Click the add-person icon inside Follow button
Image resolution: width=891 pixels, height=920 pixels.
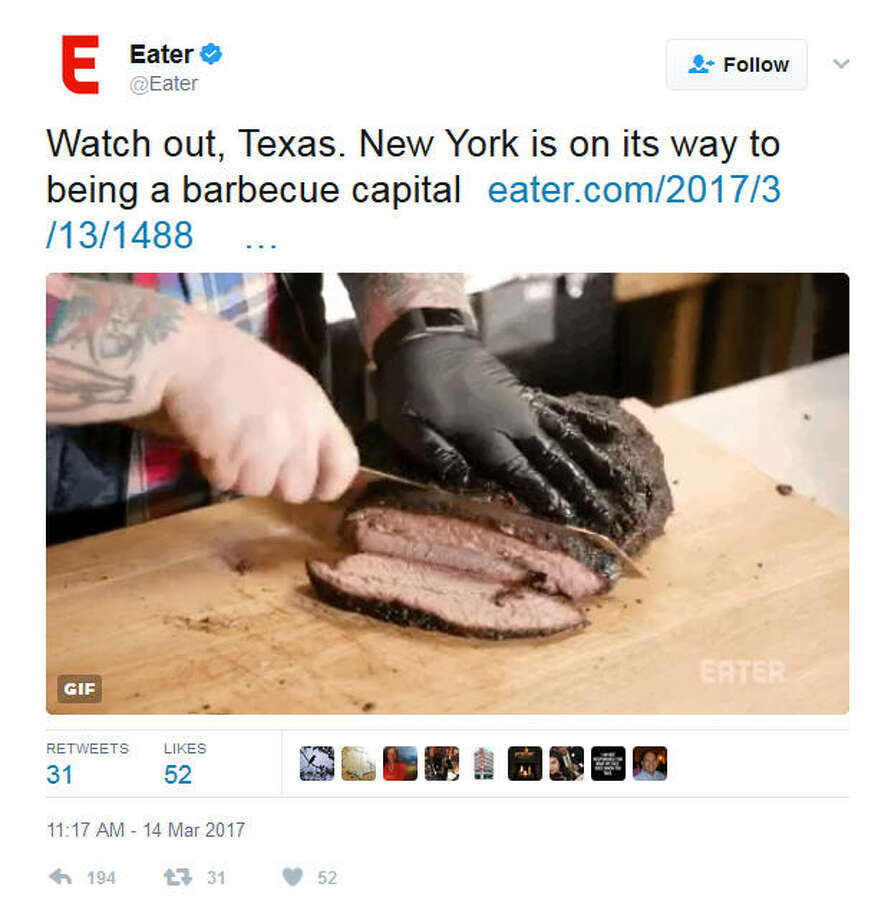coord(700,64)
